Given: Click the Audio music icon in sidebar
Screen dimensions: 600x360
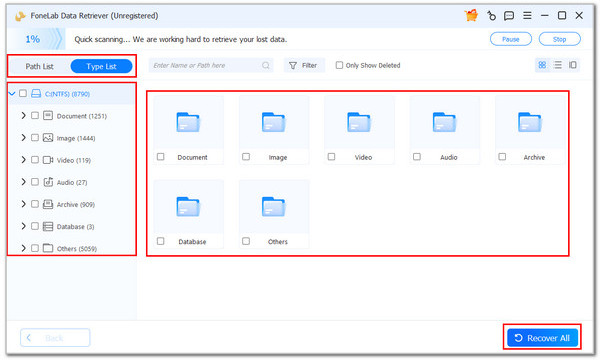Looking at the screenshot, I should pos(48,182).
